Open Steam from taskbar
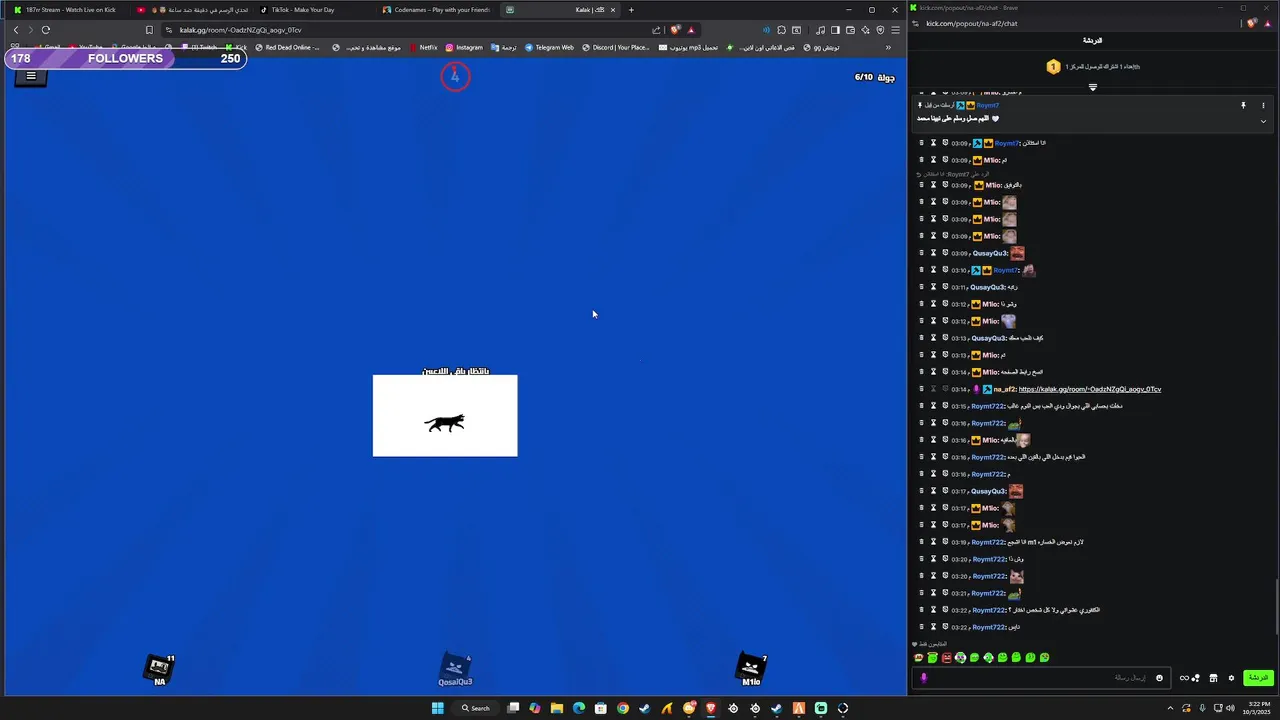This screenshot has width=1280, height=720. [x=645, y=708]
